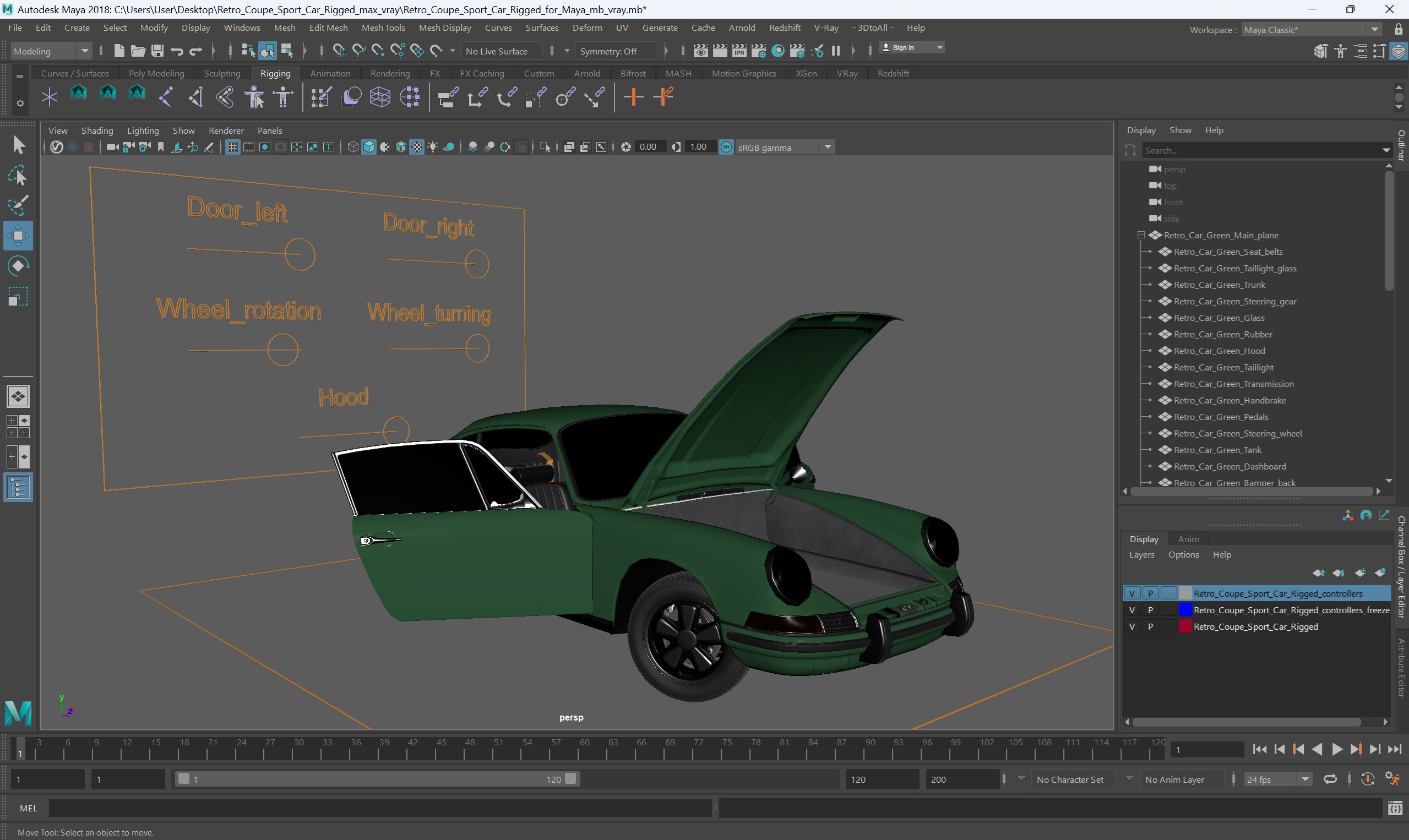Click the Human IK skeleton shelf icon

283,97
